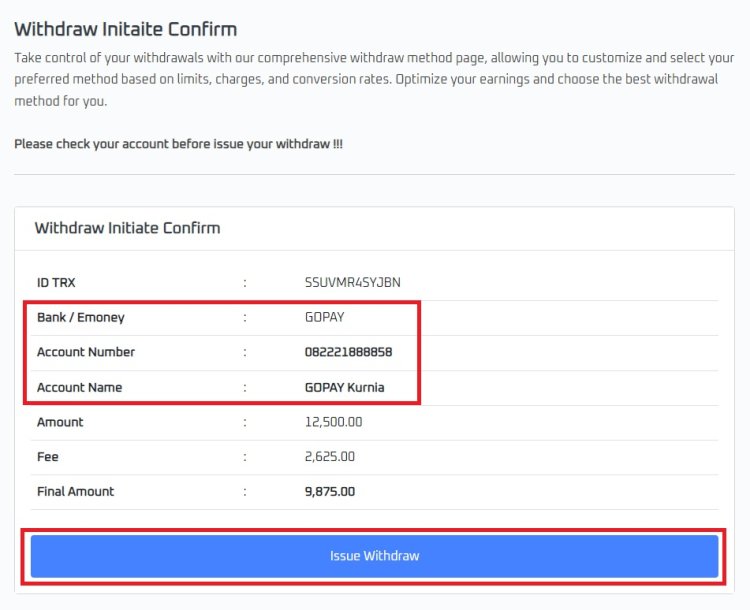Click the Bank / Emoney label
This screenshot has width=750, height=610.
(x=81, y=318)
